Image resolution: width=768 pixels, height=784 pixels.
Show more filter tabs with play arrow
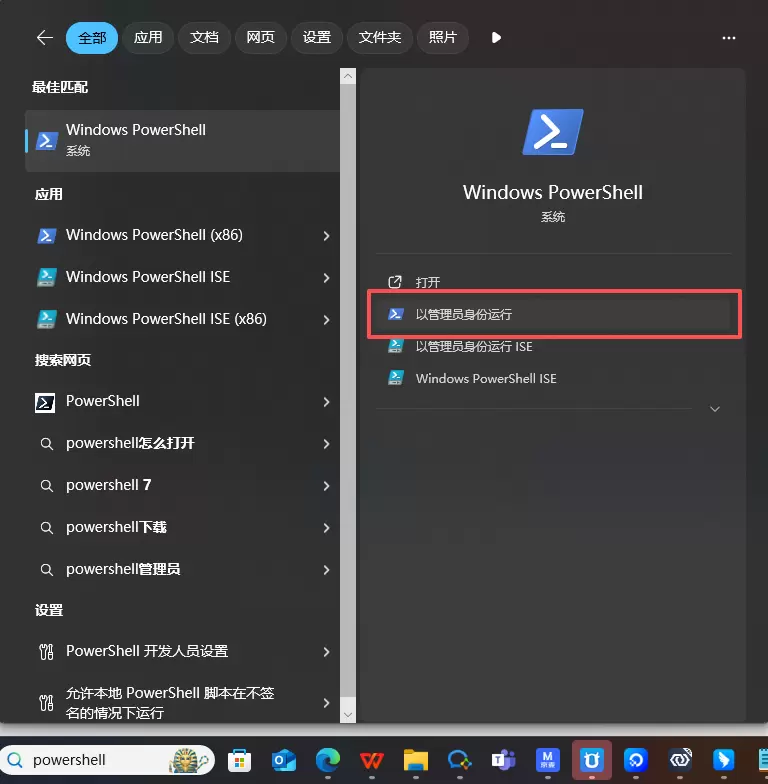tap(496, 37)
